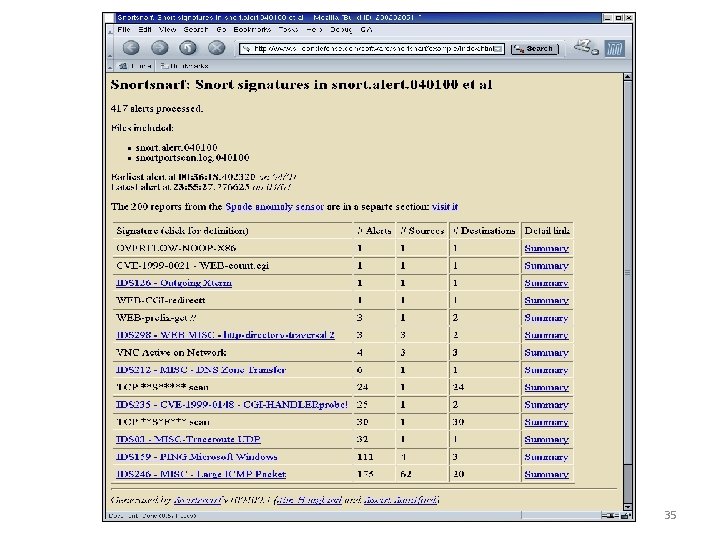Viewport: 720px width, 540px height.
Task: Collapse the personal toolbar using its grippy
Action: click(110, 66)
